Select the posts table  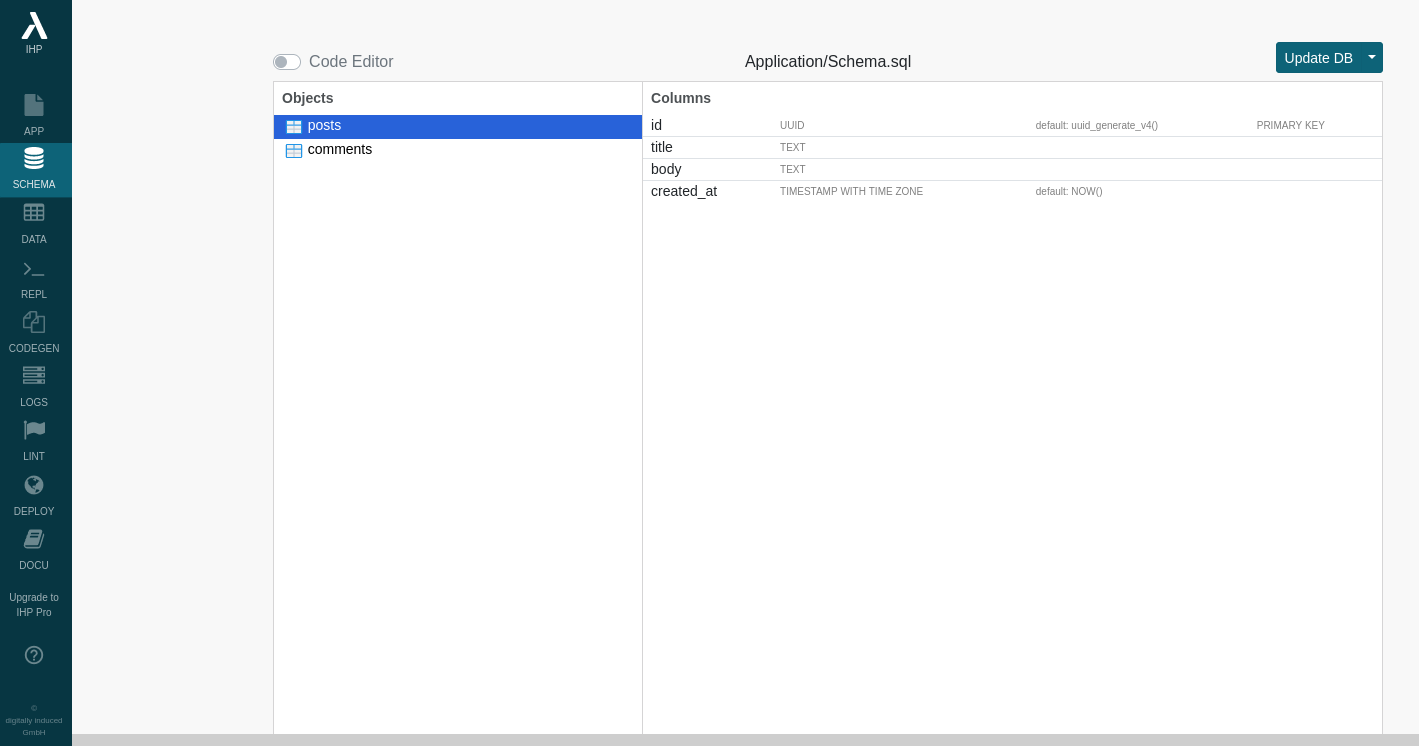pos(325,126)
